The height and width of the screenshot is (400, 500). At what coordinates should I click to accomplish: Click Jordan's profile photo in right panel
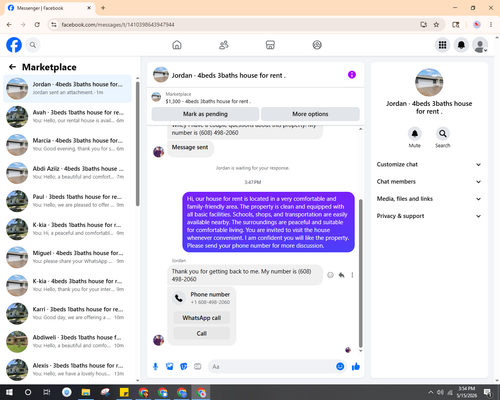tap(429, 82)
